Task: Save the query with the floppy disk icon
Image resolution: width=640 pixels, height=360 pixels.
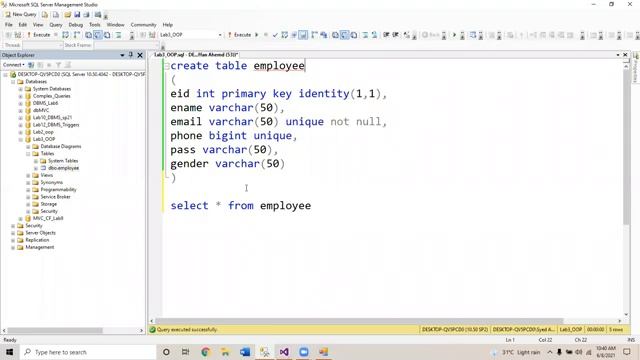Action: 77,15
